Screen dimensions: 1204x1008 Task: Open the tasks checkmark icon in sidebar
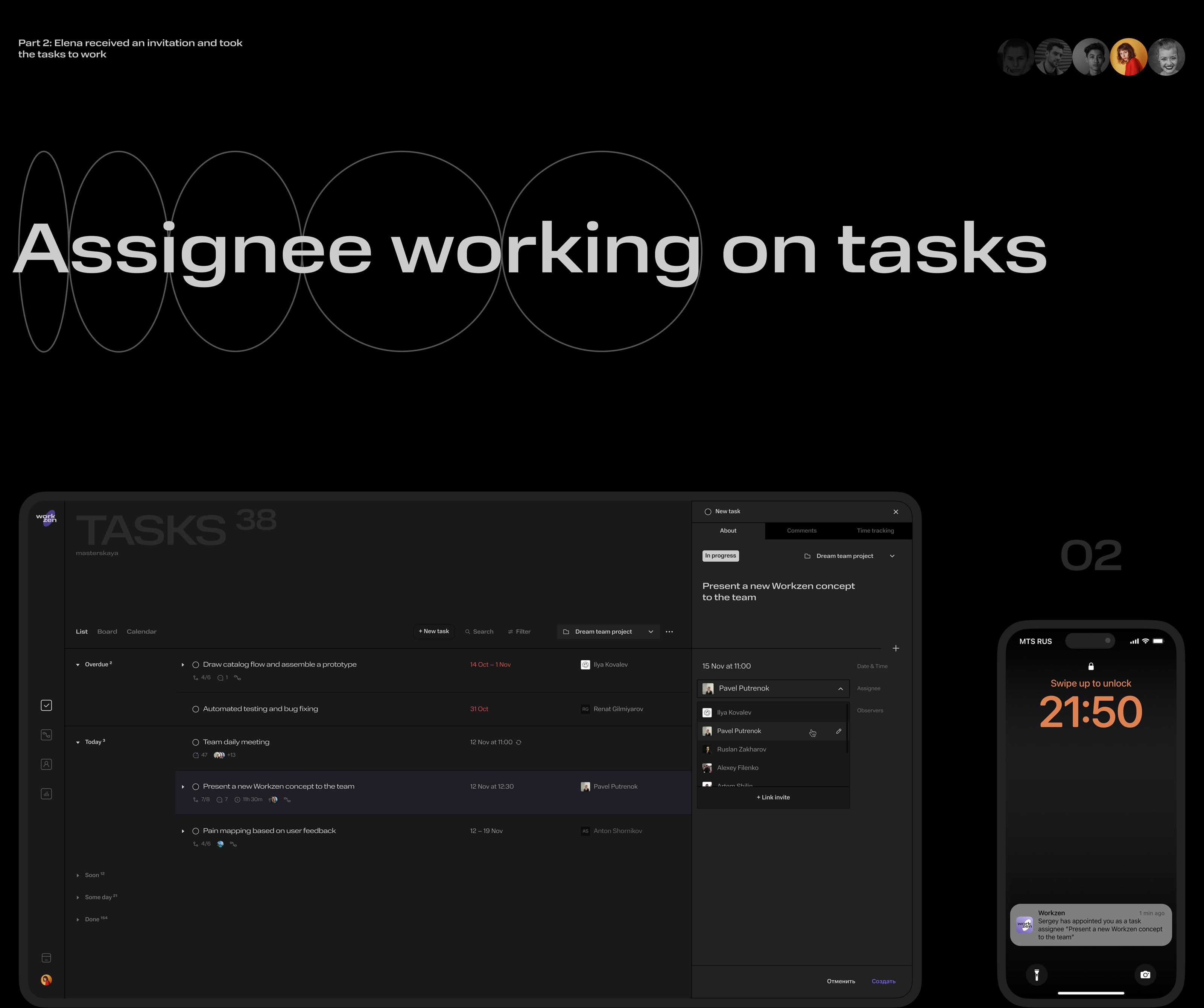46,705
